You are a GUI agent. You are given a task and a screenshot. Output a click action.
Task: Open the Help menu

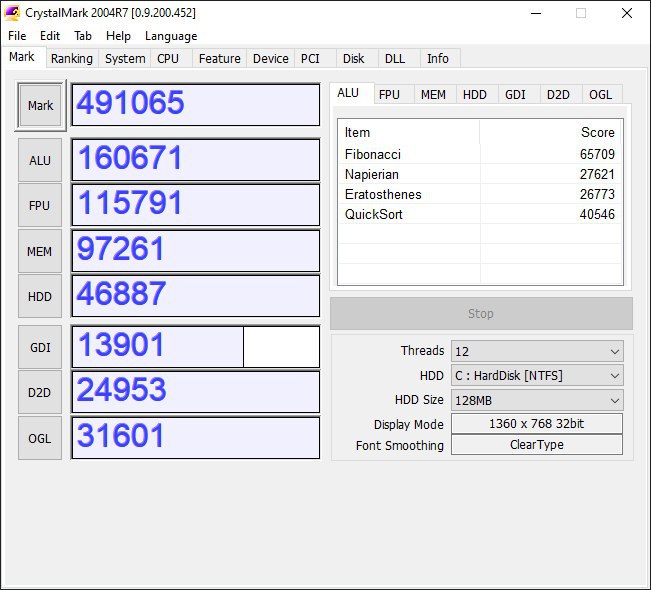click(x=118, y=36)
